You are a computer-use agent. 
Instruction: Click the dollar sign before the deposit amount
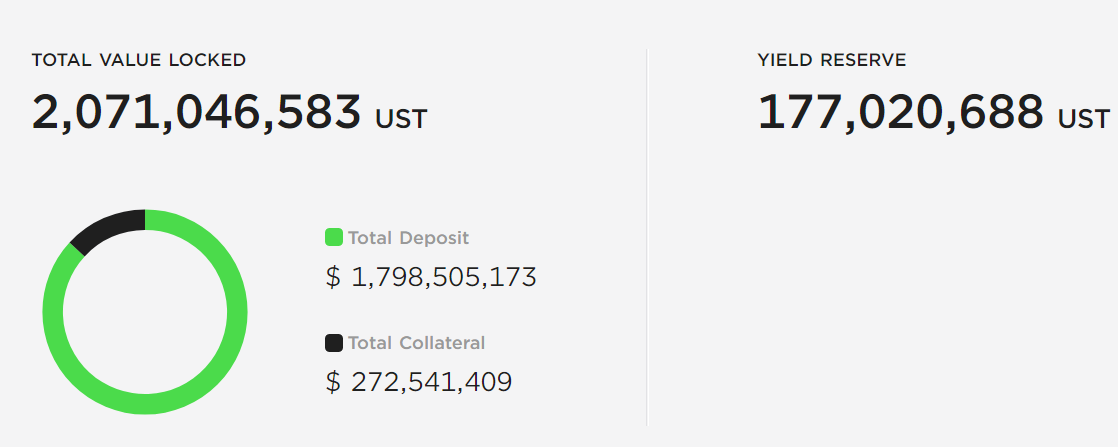tap(333, 277)
